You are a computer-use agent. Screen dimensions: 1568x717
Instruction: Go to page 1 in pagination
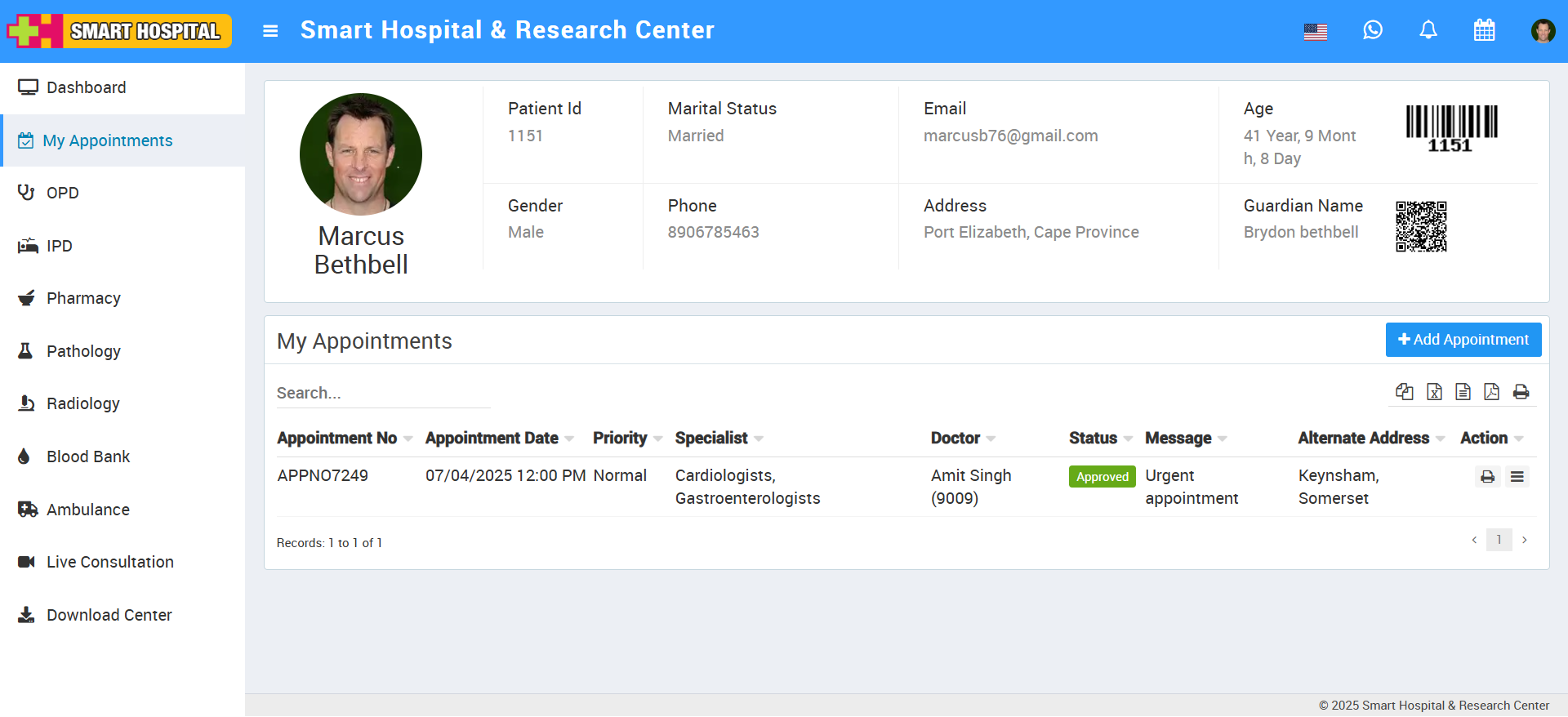click(x=1499, y=540)
